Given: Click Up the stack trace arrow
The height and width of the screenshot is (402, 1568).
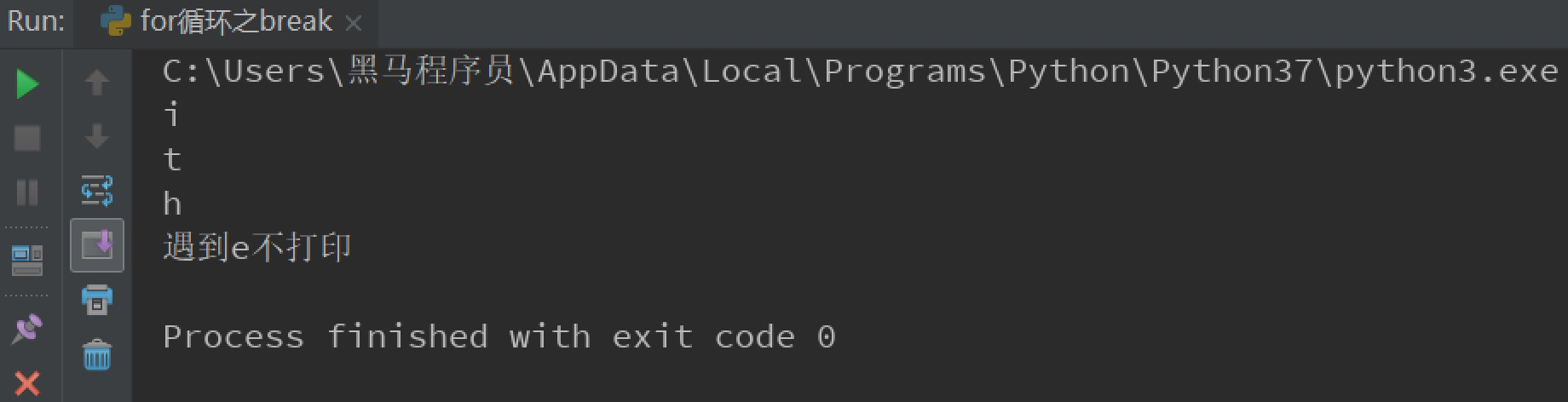Looking at the screenshot, I should 97,83.
